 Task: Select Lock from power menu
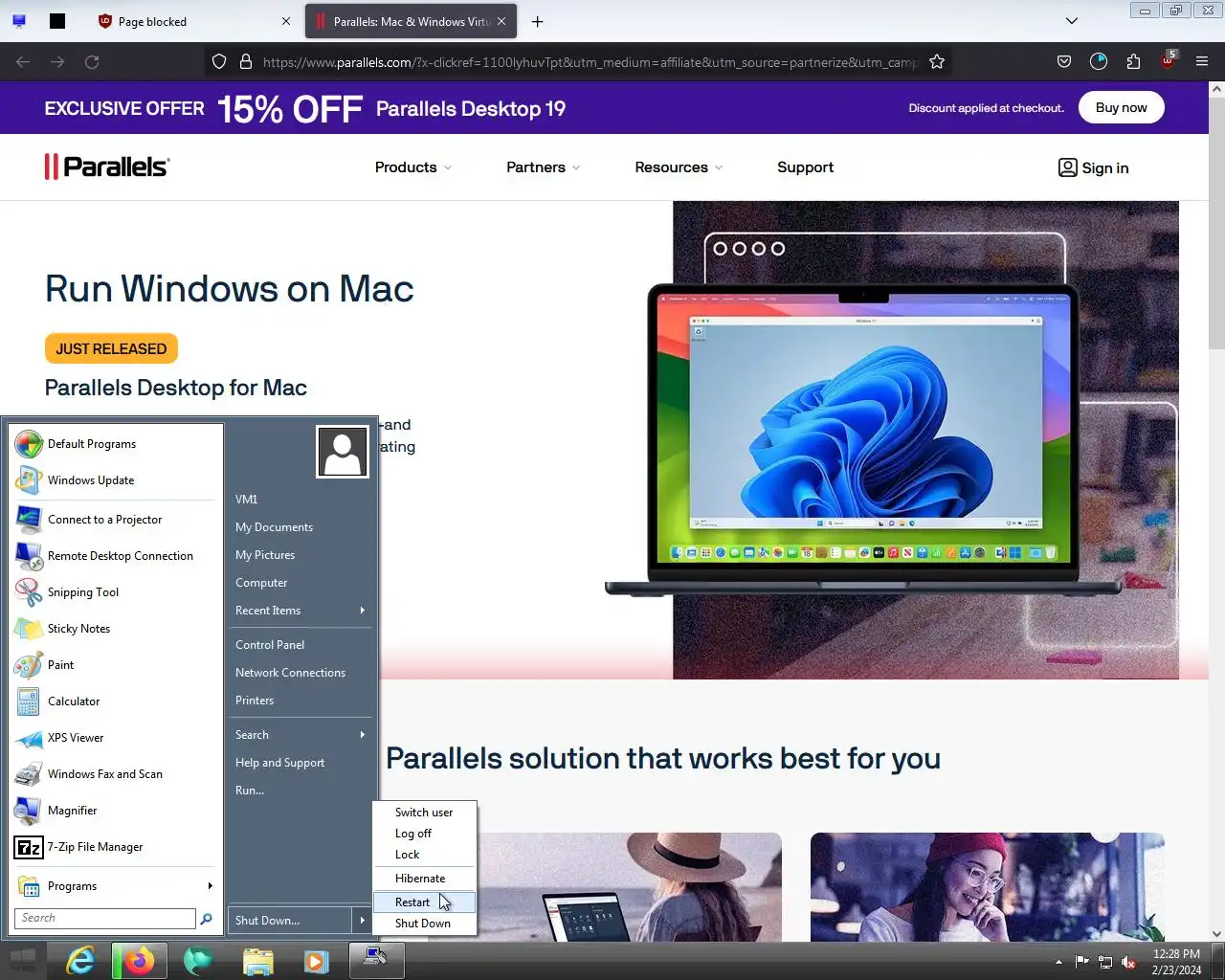pyautogui.click(x=424, y=855)
